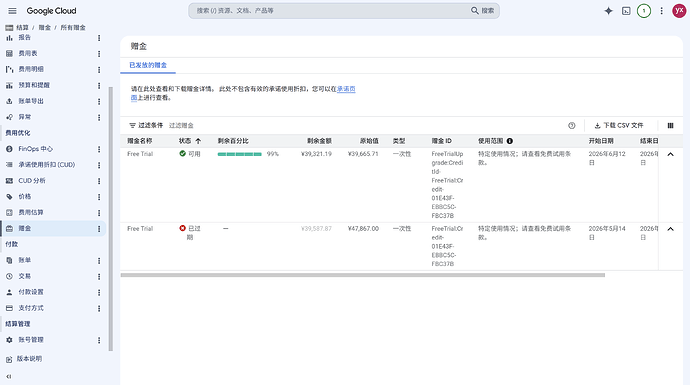This screenshot has width=690, height=385.
Task: Click the 价格 tag icon in sidebar
Action: (9, 197)
